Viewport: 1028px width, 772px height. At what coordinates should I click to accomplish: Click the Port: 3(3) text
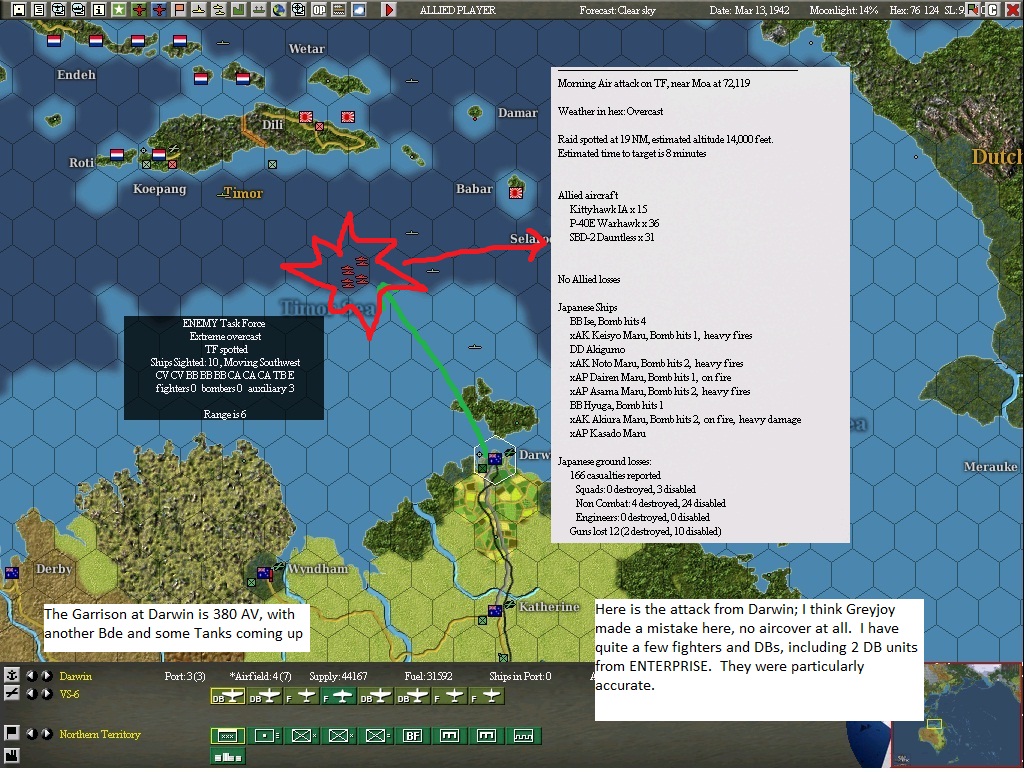(x=185, y=676)
